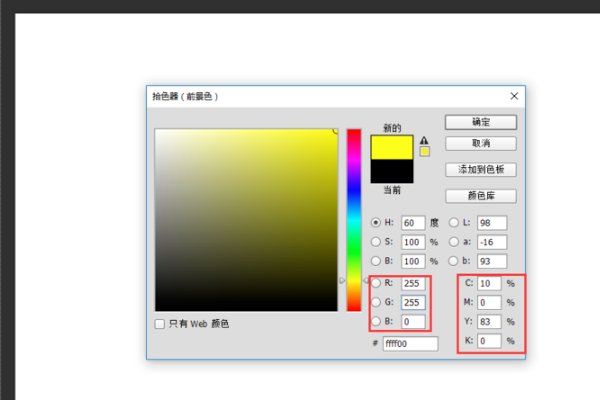Select the H hue radio button
600x400 pixels.
coord(376,223)
